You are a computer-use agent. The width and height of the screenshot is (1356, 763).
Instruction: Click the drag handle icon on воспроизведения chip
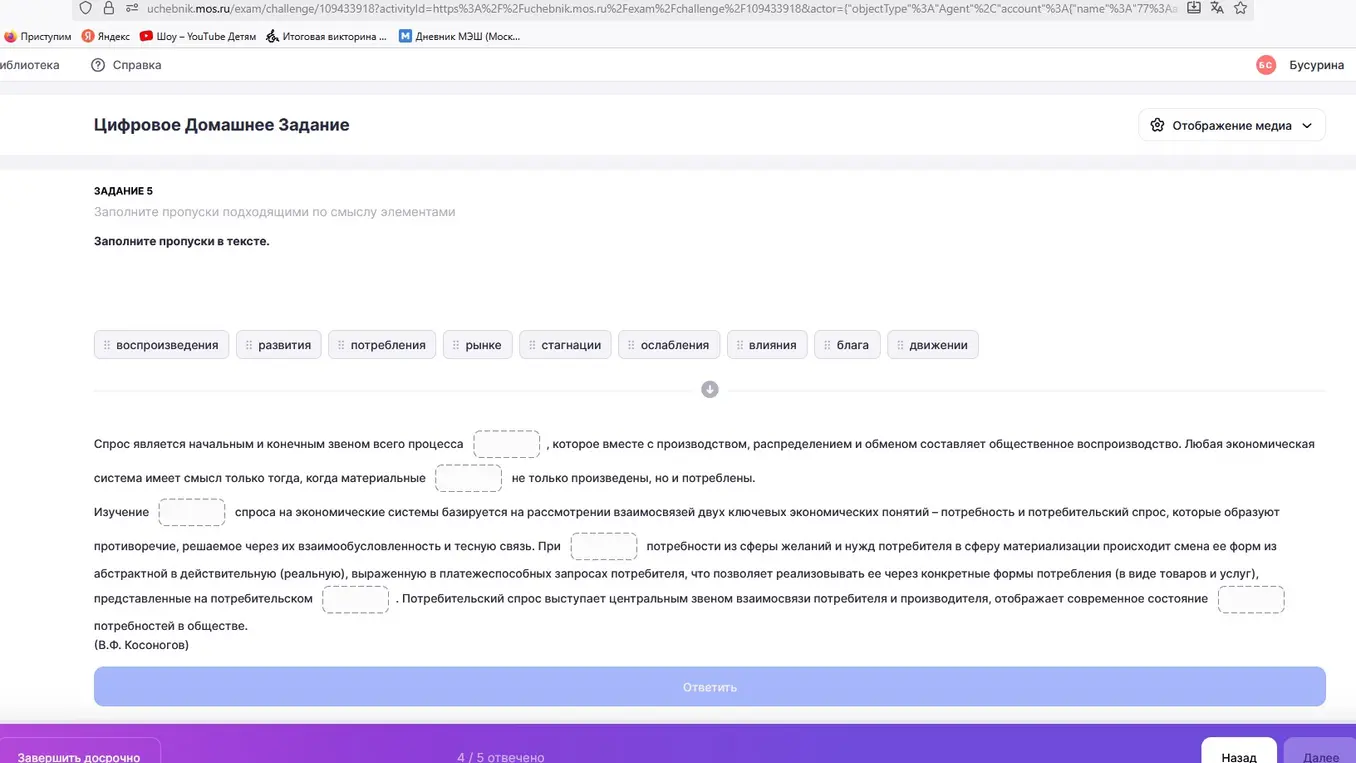click(x=107, y=345)
